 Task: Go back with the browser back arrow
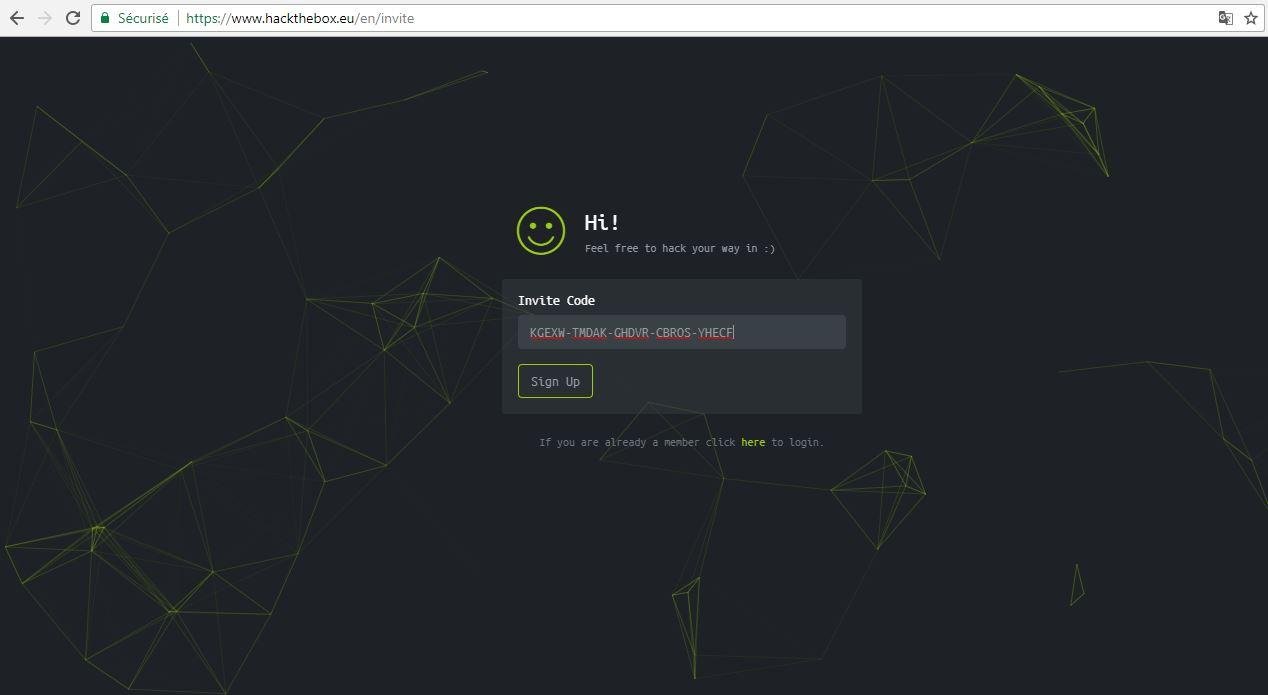16,18
